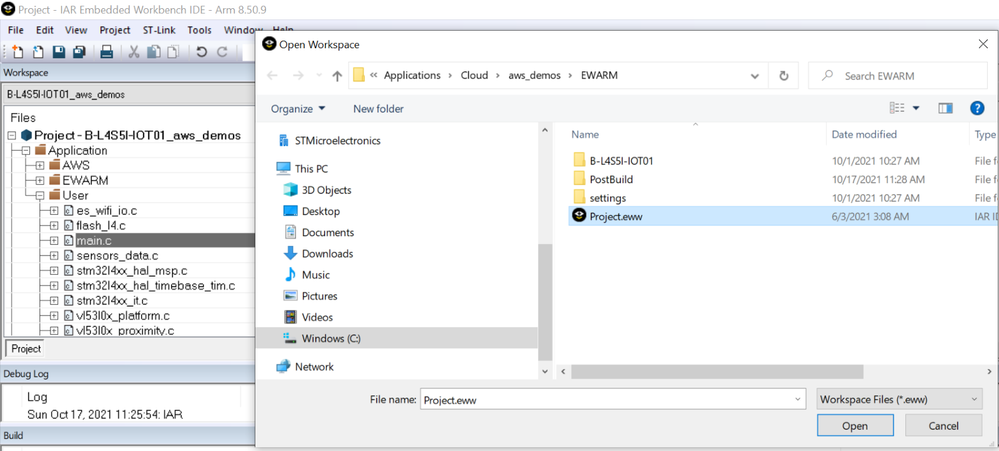Click New Document icon in IAR toolbar
Viewport: 999px width, 451px height.
[x=17, y=52]
